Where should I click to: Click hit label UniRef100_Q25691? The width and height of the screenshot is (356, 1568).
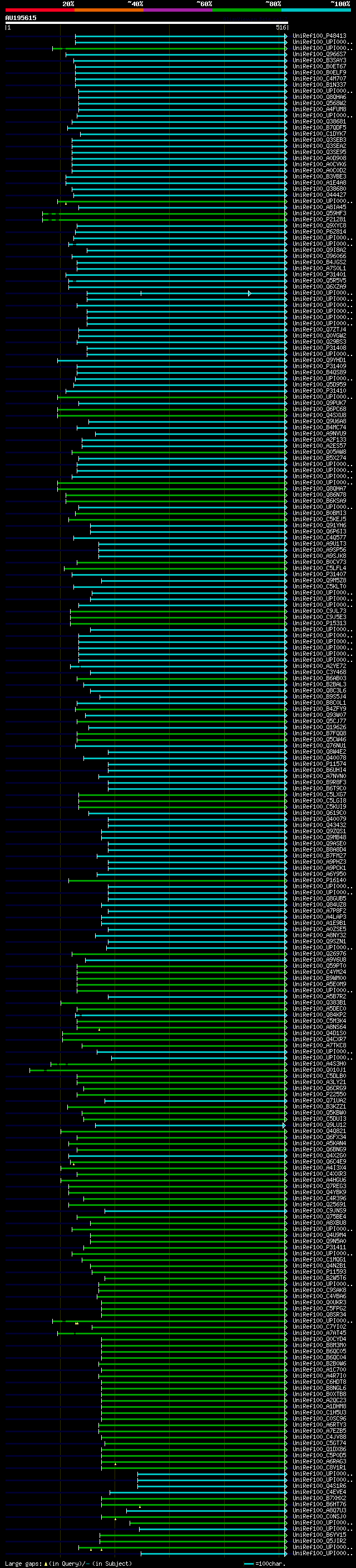pyautogui.click(x=319, y=1205)
